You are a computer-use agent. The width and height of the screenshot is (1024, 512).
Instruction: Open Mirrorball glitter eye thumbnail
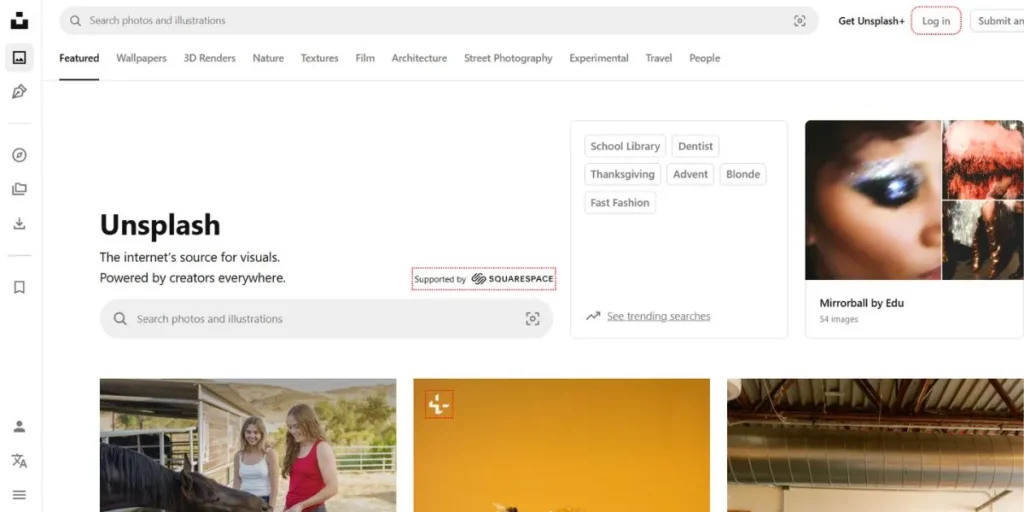pyautogui.click(x=872, y=200)
